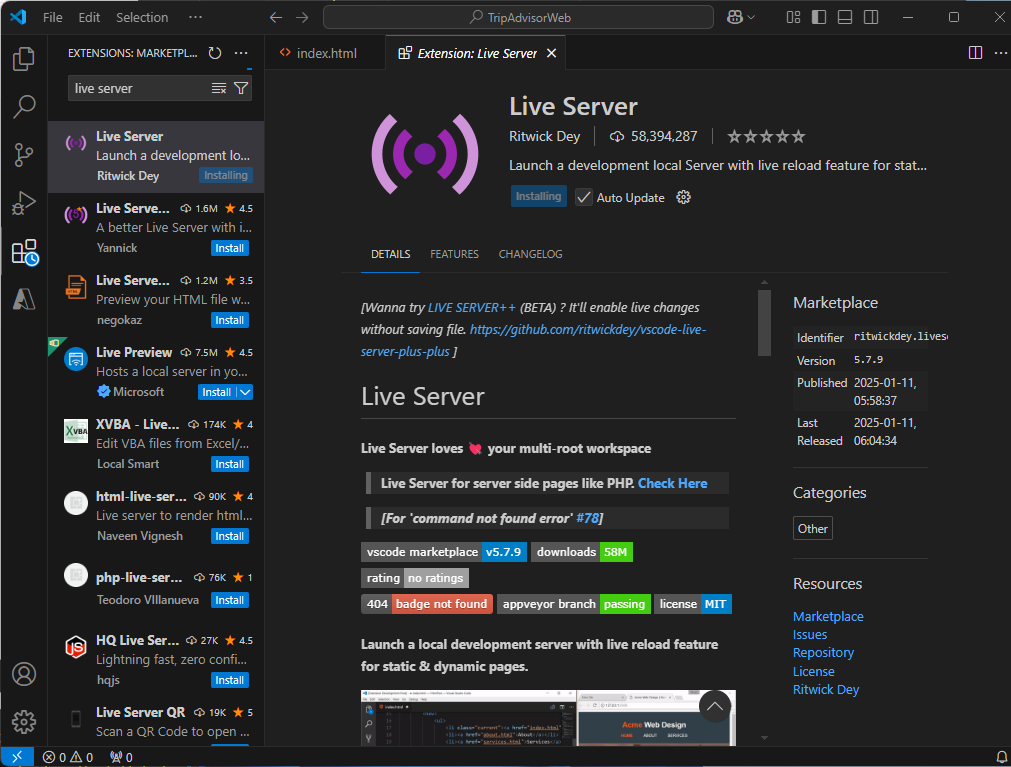Open the Search view icon
The width and height of the screenshot is (1011, 767).
tap(24, 107)
